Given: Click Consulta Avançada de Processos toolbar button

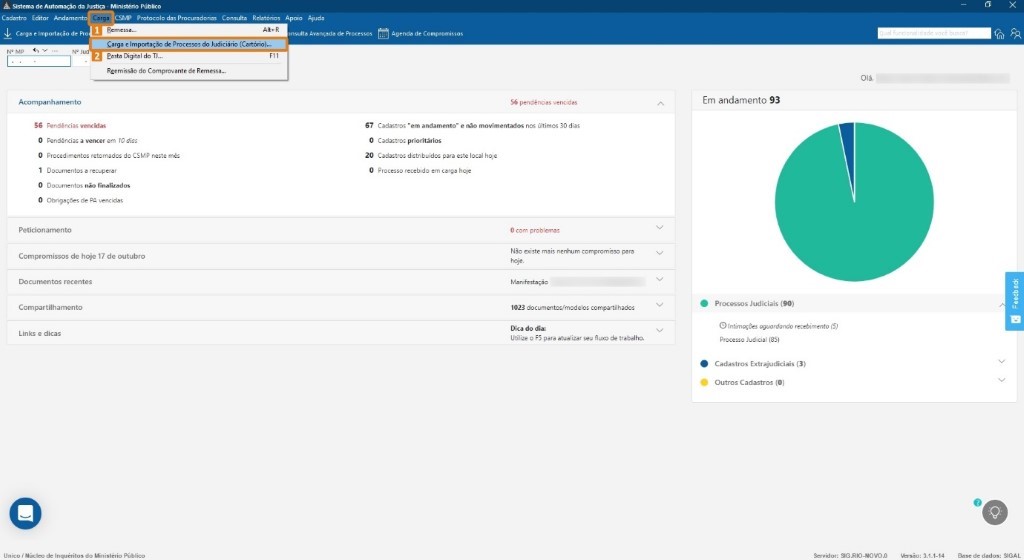Looking at the screenshot, I should click(x=329, y=33).
